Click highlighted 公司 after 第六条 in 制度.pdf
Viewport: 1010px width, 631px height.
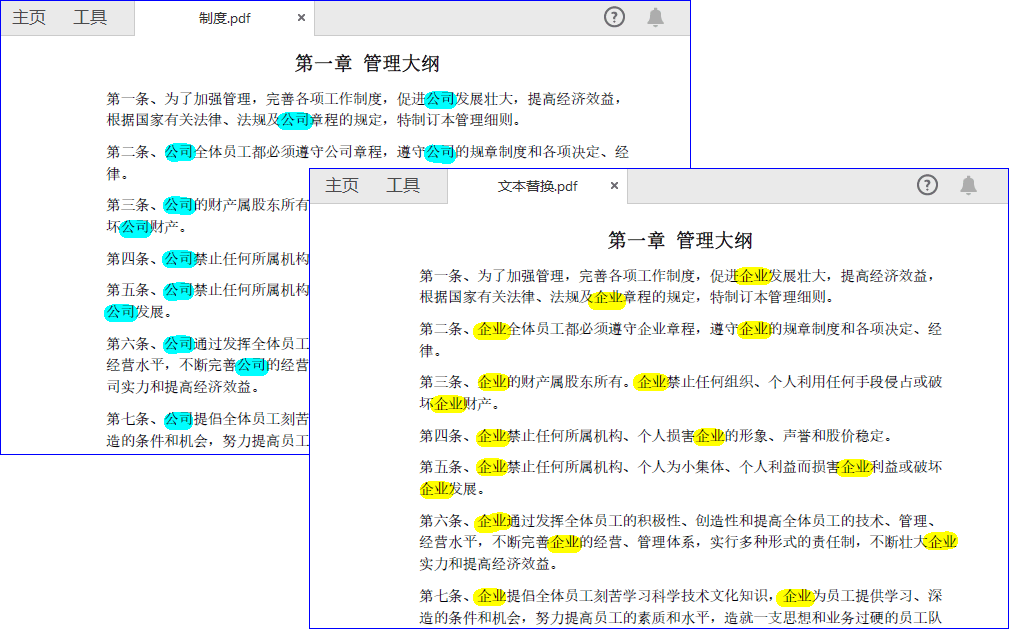coord(179,344)
